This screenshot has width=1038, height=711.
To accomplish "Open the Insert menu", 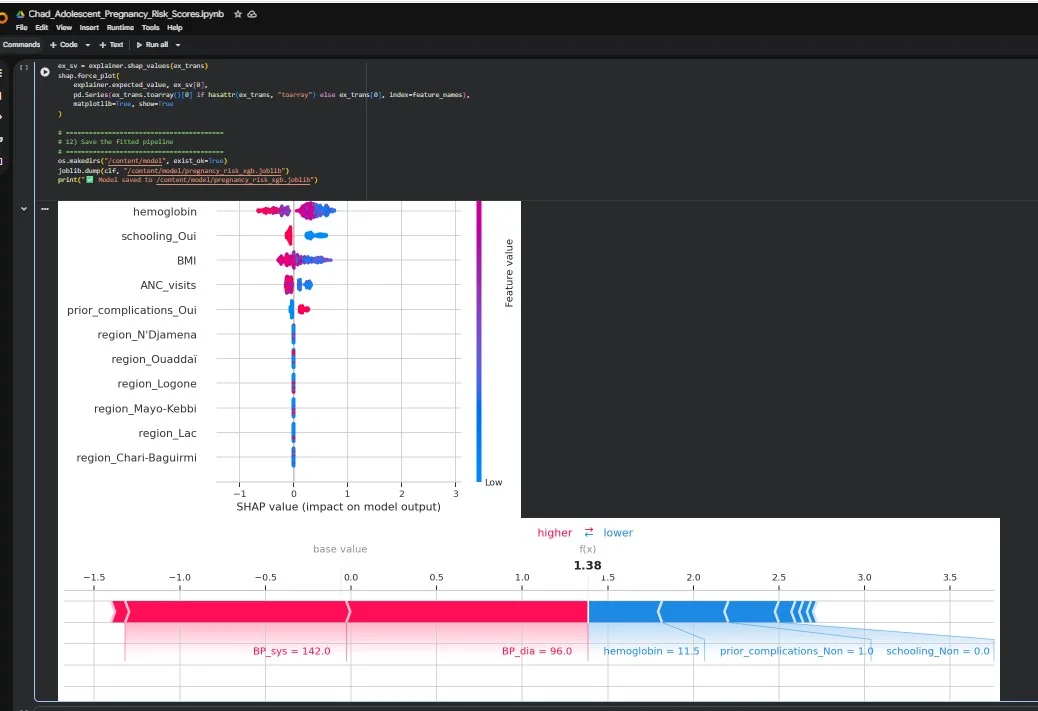I will pos(89,28).
